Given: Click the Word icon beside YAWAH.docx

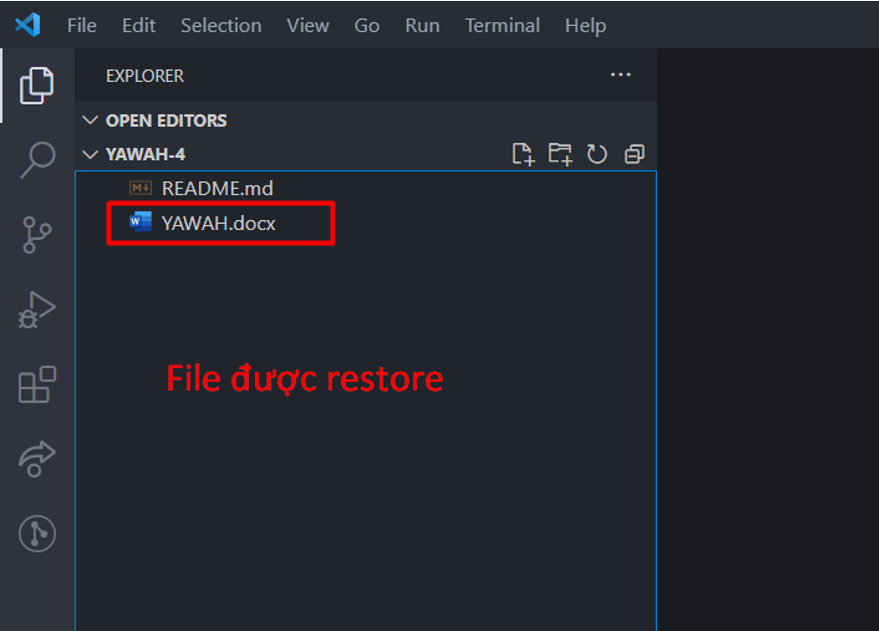Looking at the screenshot, I should pyautogui.click(x=140, y=222).
